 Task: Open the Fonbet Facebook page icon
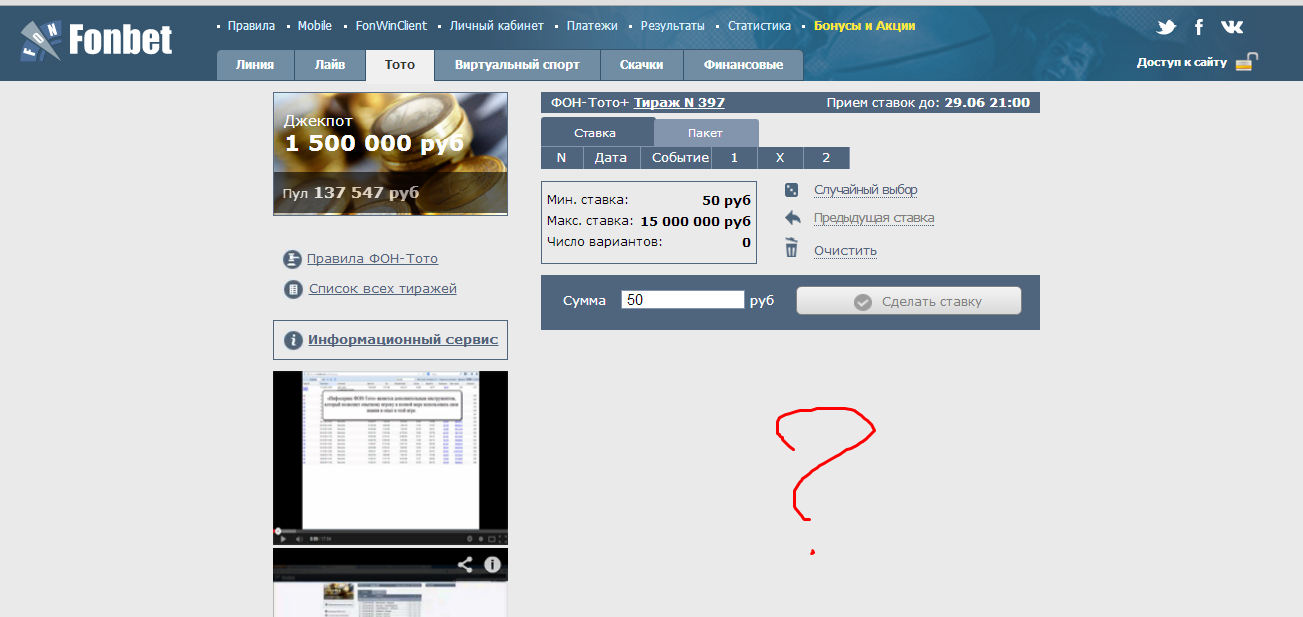pos(1199,27)
